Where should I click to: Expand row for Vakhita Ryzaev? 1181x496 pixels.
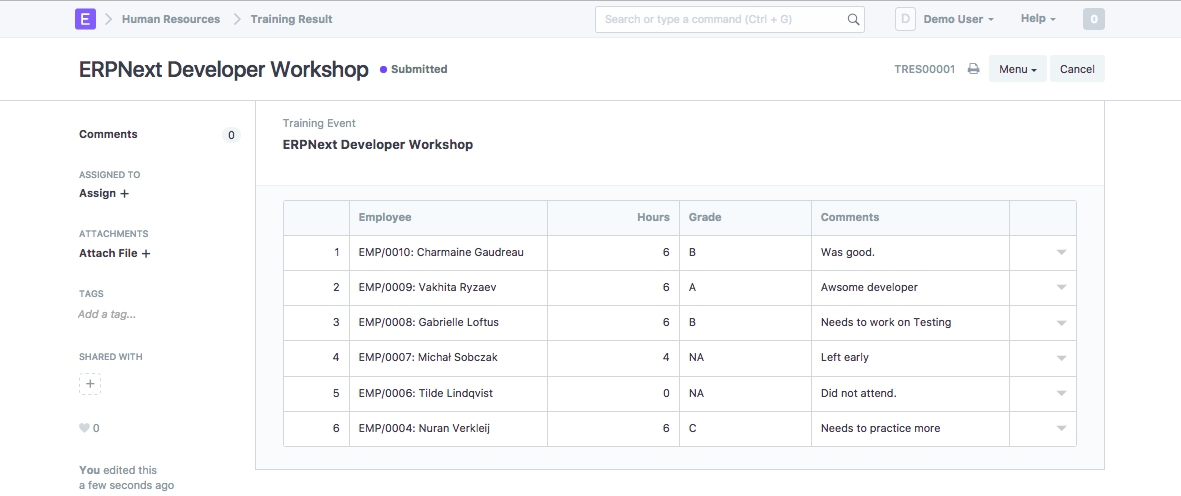tap(1061, 288)
